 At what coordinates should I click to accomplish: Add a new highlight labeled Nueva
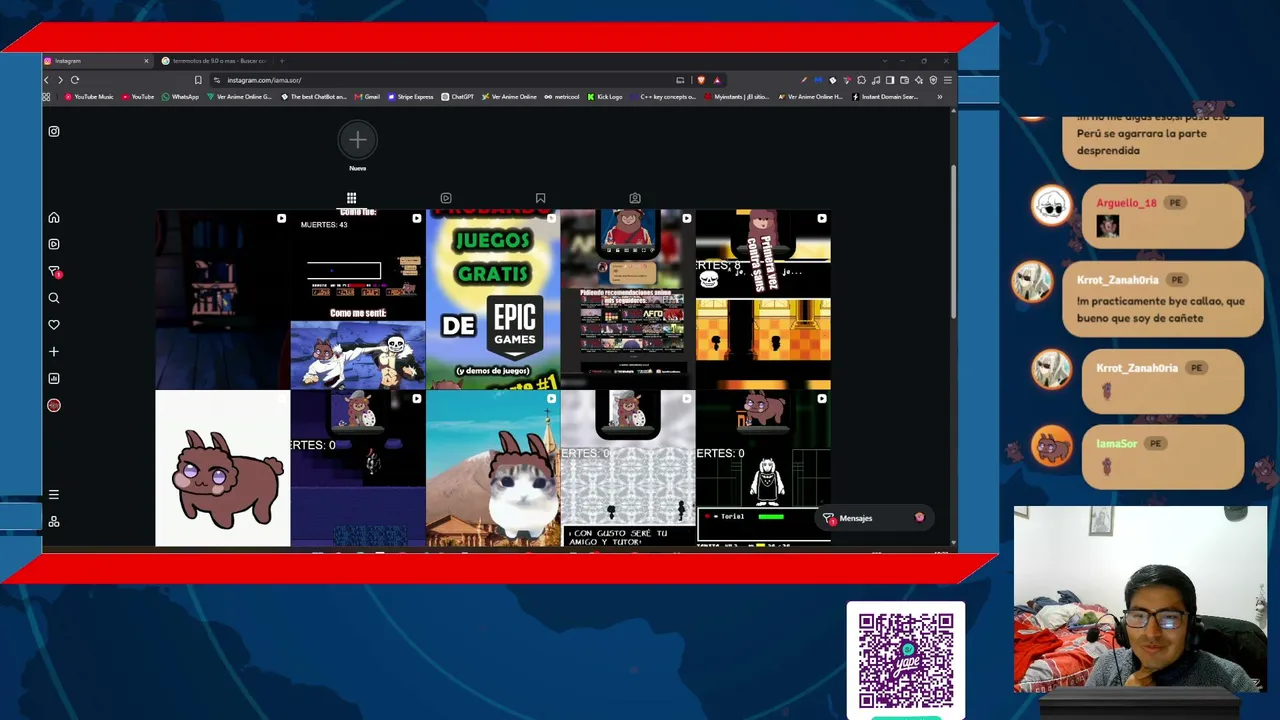(357, 146)
